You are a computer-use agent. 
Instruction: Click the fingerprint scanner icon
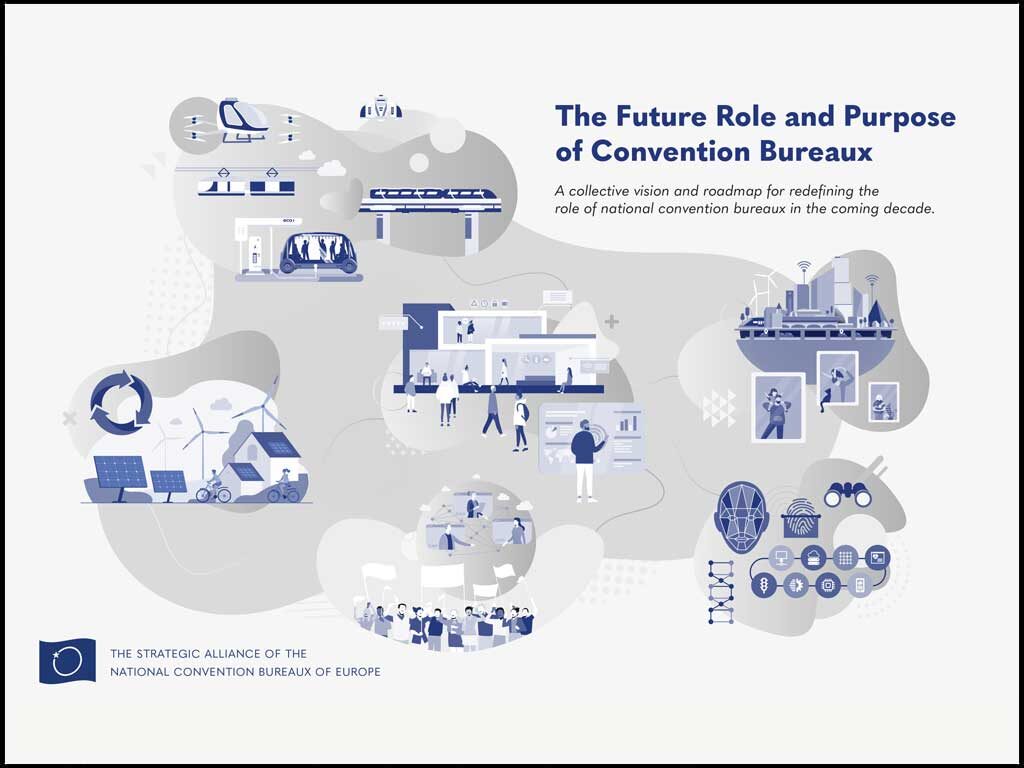pos(799,517)
